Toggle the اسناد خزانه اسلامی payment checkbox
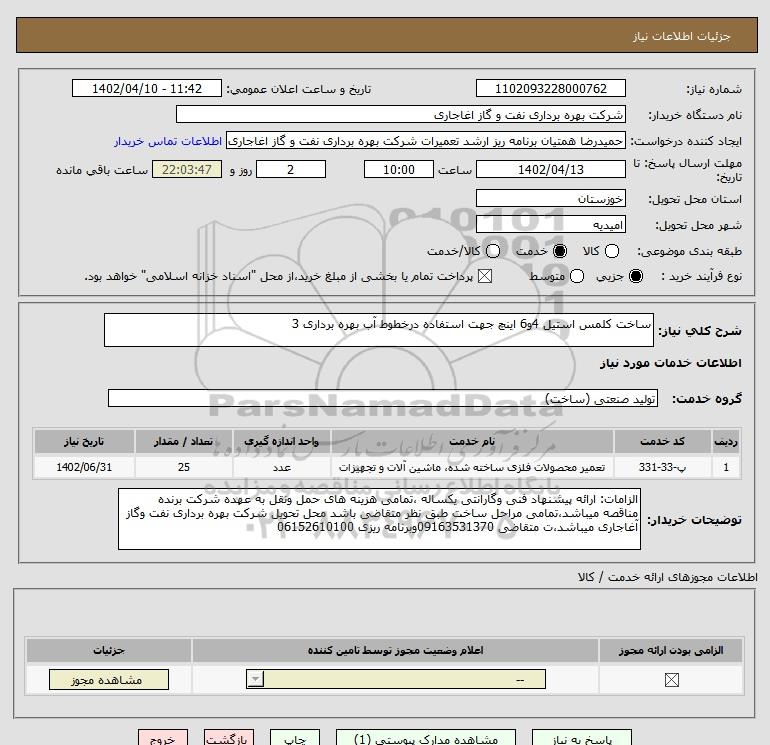 [485, 276]
